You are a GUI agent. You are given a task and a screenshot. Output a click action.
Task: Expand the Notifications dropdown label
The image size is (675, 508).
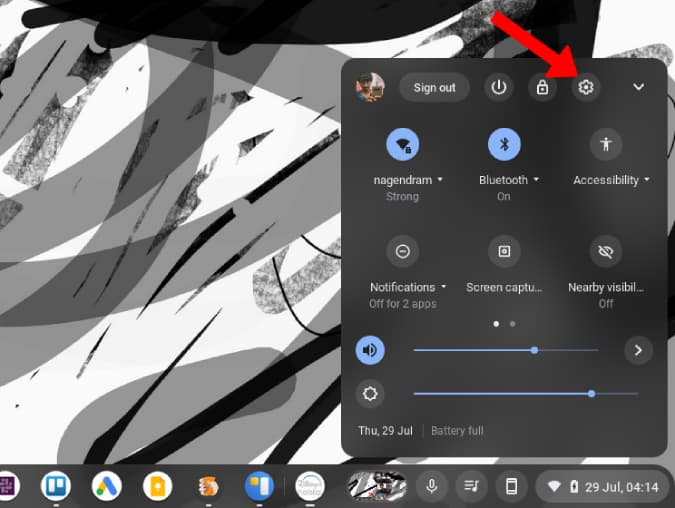408,287
